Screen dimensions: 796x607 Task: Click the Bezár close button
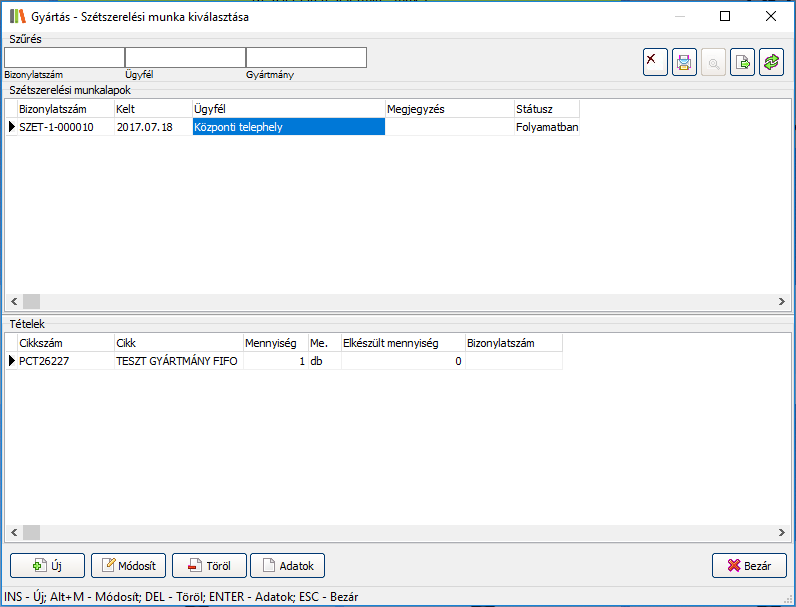coord(749,565)
